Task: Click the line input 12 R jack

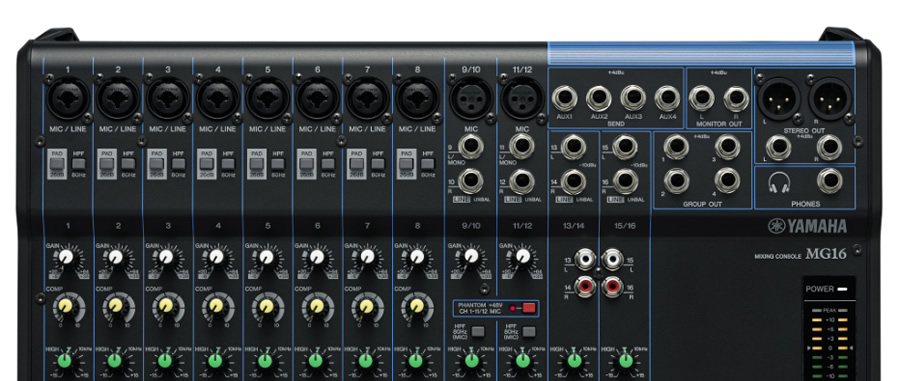Action: pyautogui.click(x=522, y=181)
